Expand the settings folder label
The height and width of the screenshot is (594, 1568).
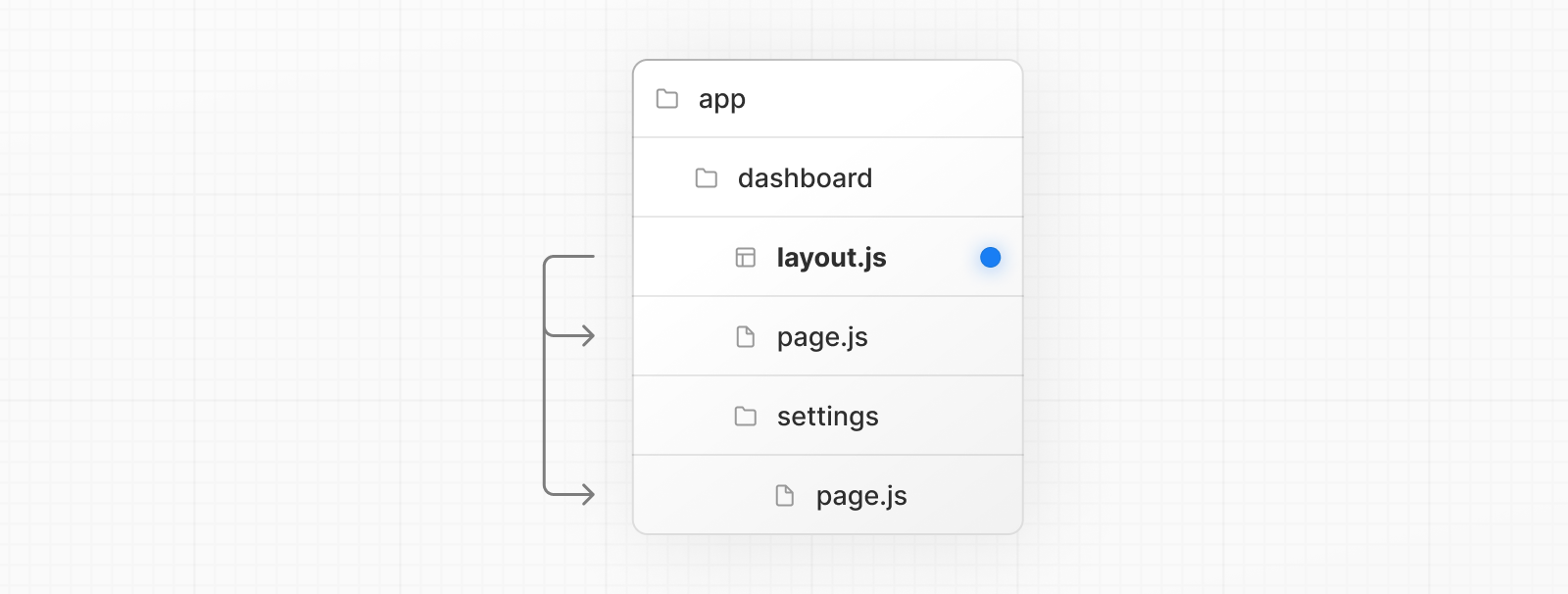click(x=828, y=417)
